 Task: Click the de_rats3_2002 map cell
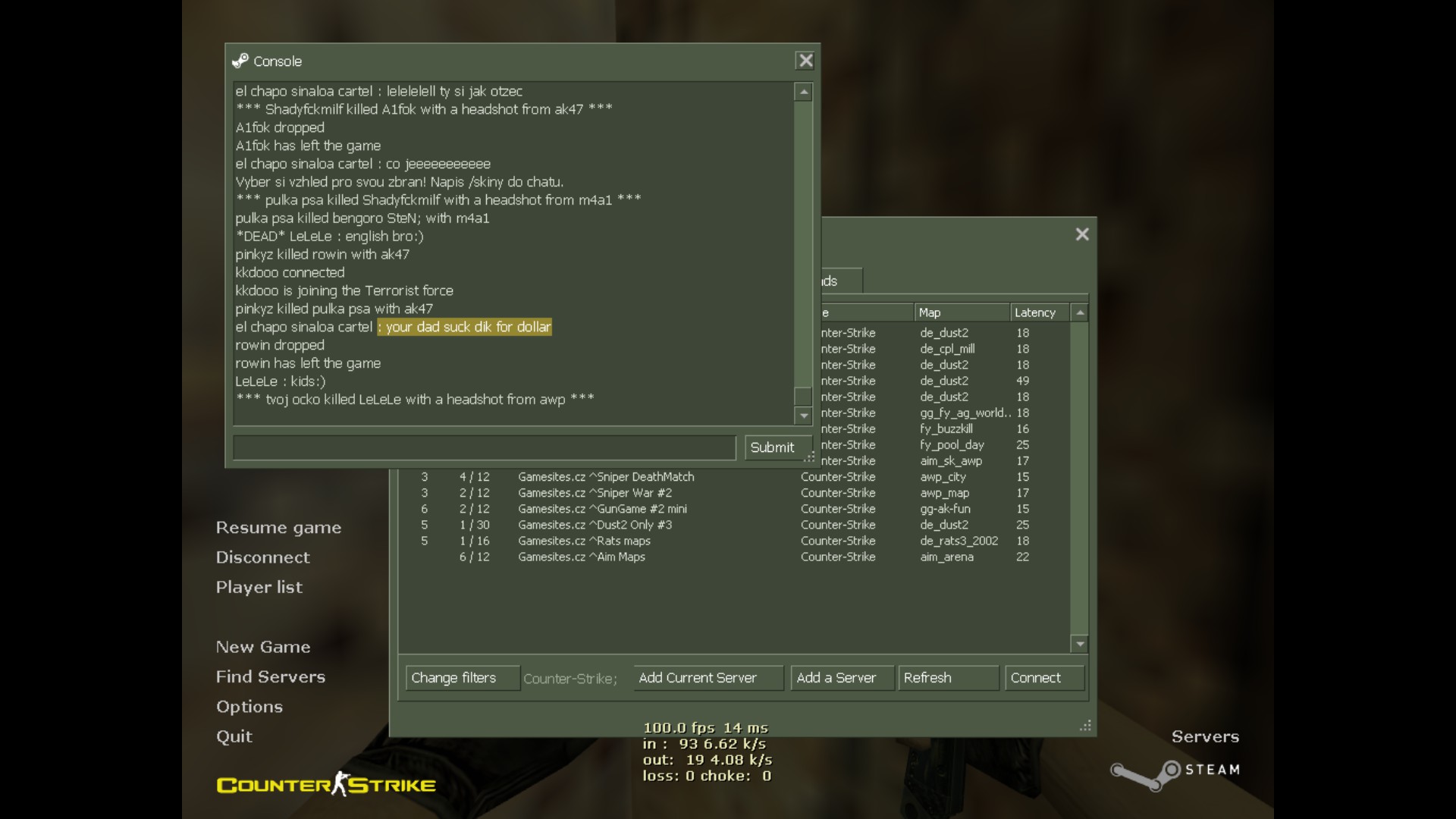[x=959, y=541]
